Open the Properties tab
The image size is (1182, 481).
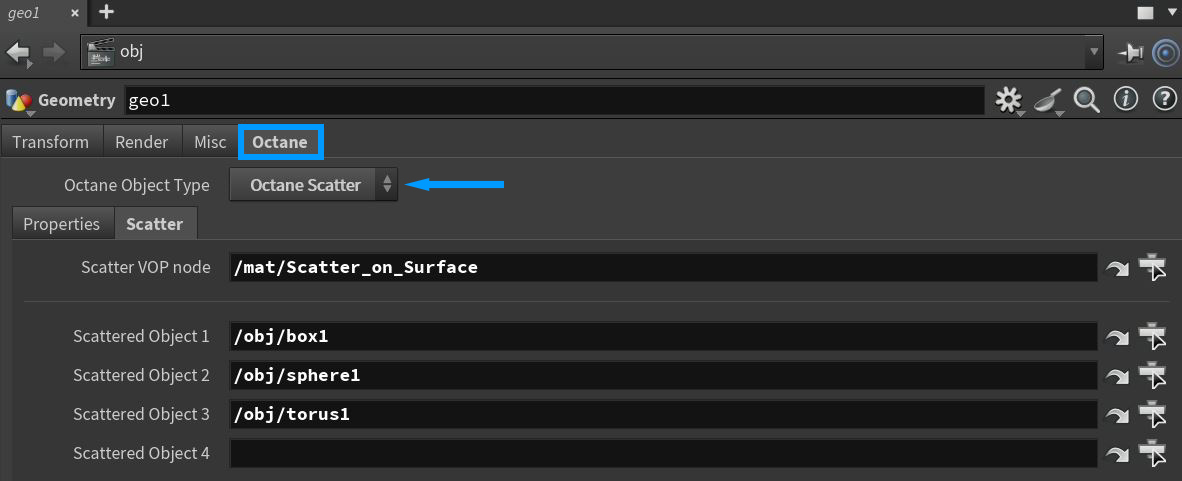click(62, 224)
